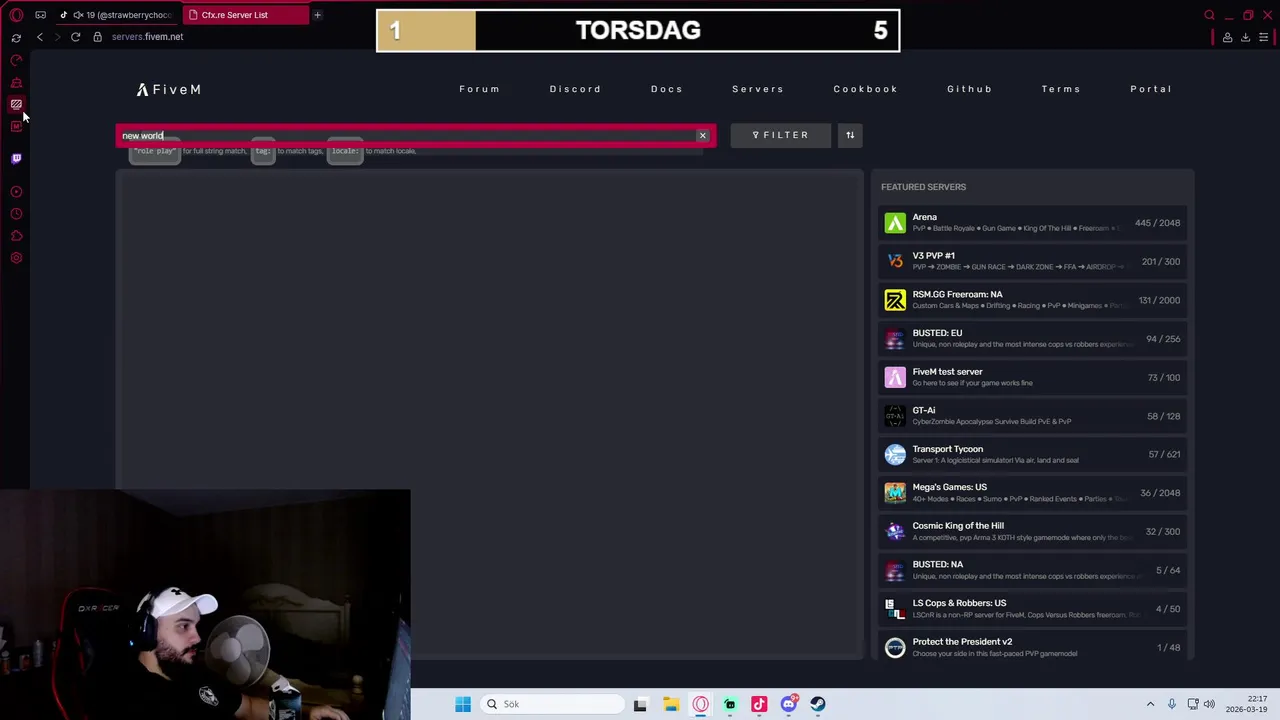Open browser tab search magnifier
Viewport: 1280px width, 720px height.
1209,15
